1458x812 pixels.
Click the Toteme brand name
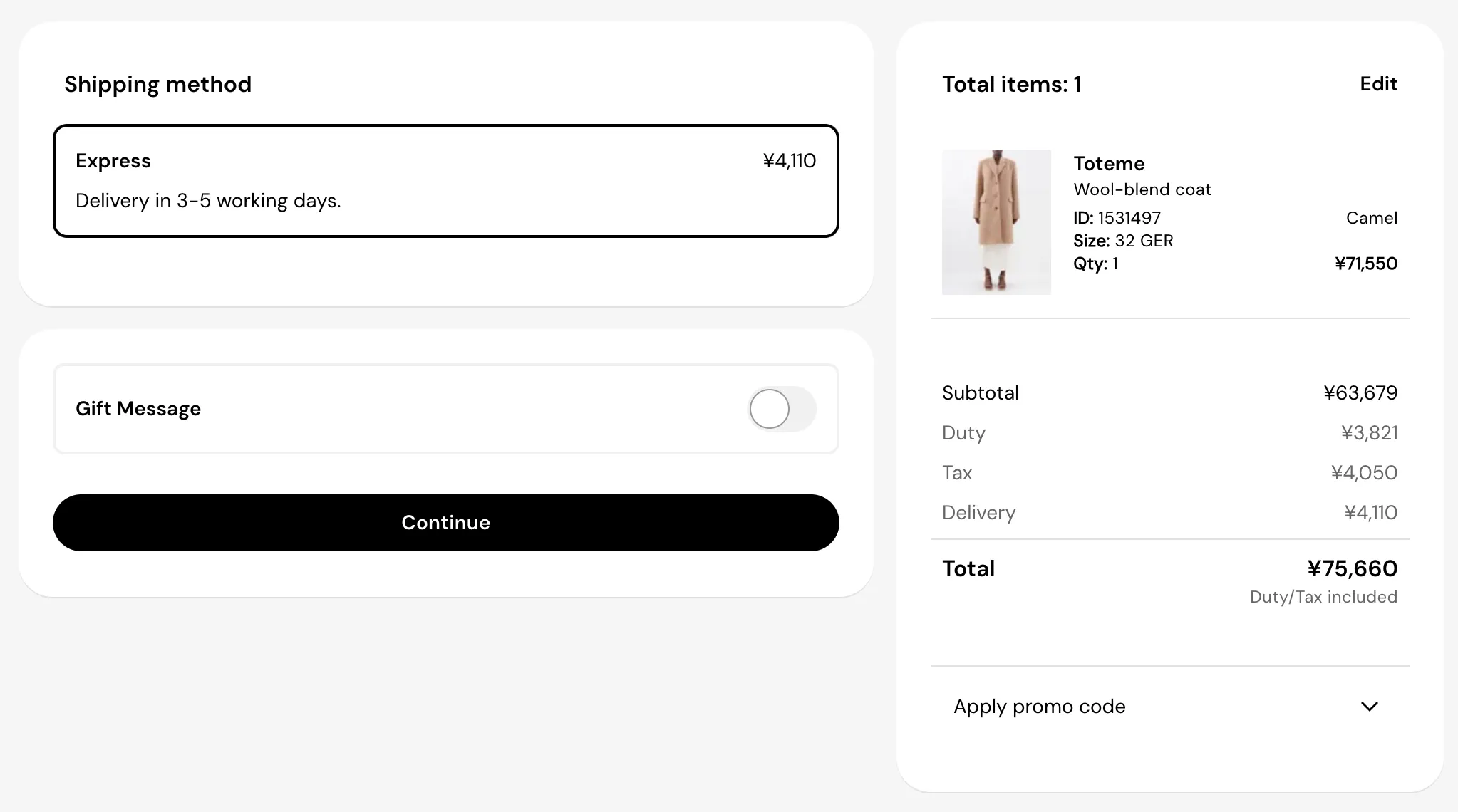(1109, 164)
